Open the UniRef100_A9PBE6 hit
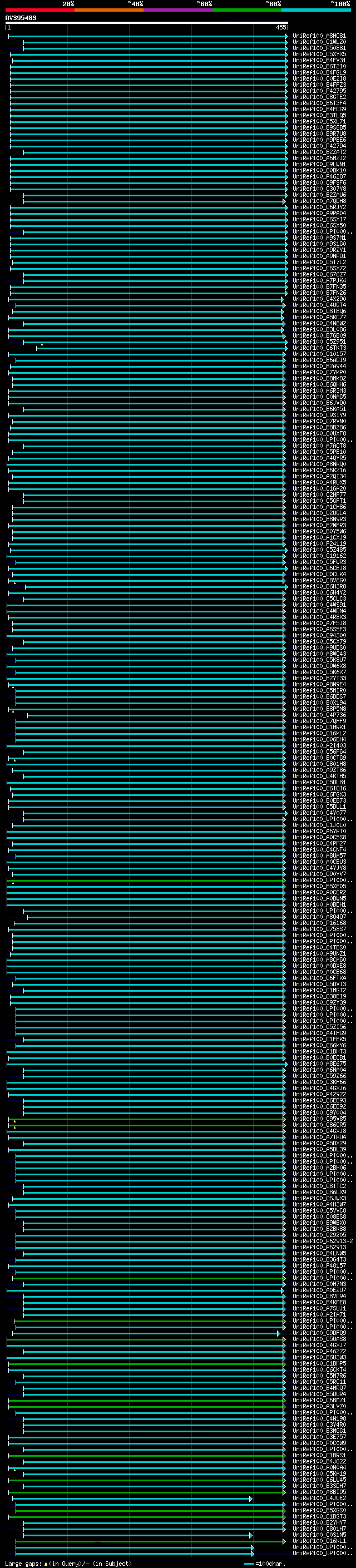 click(319, 140)
